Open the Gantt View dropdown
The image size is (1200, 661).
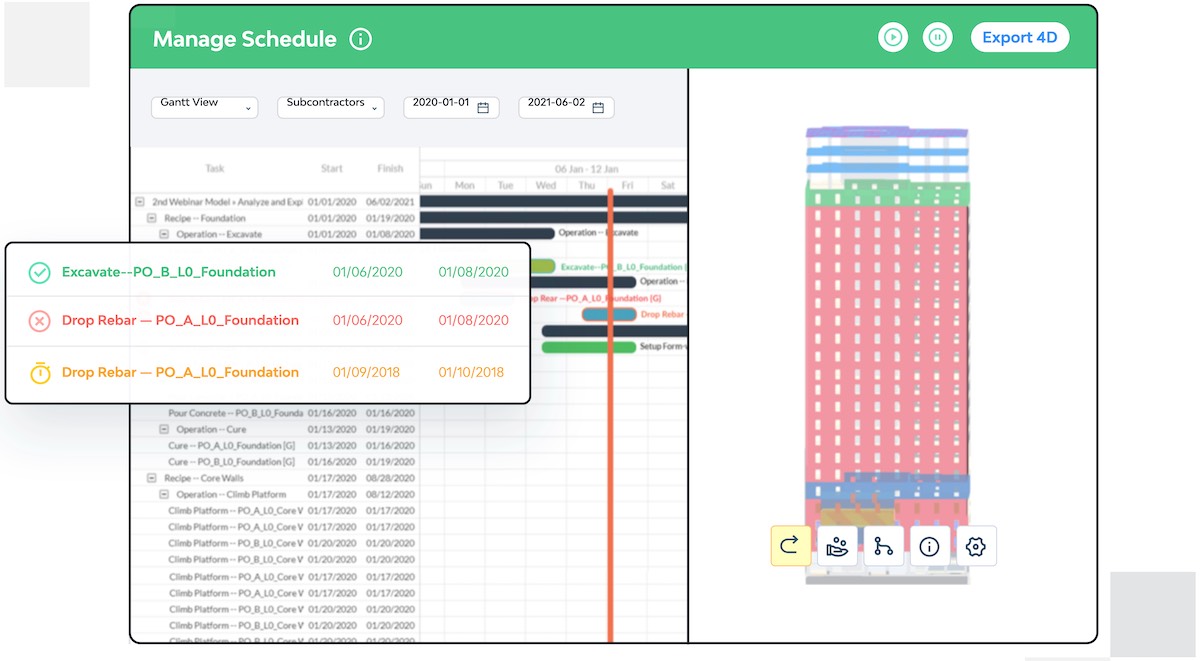click(x=204, y=106)
